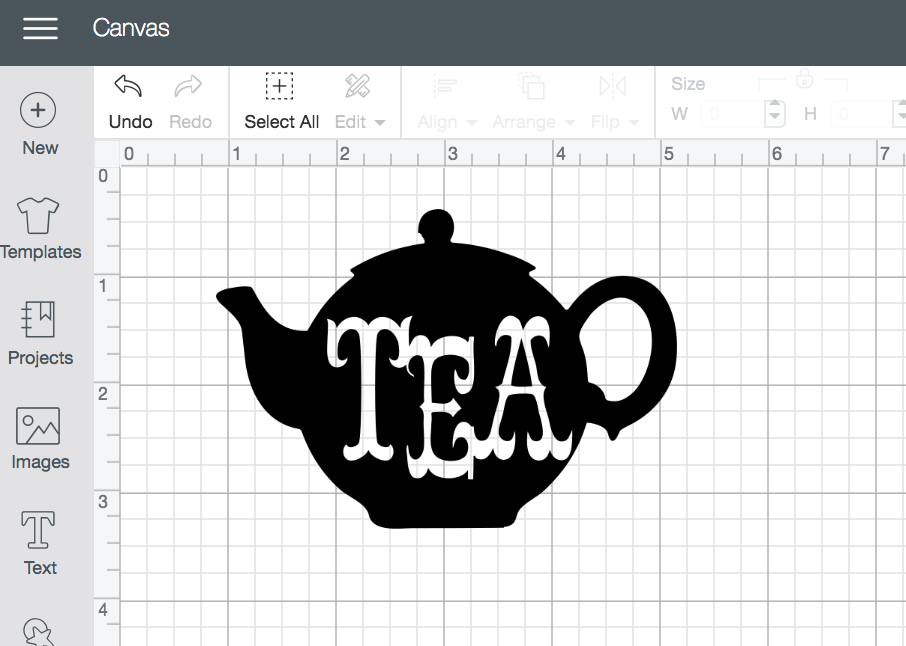Open the hamburger menu
This screenshot has width=906, height=646.
[40, 29]
